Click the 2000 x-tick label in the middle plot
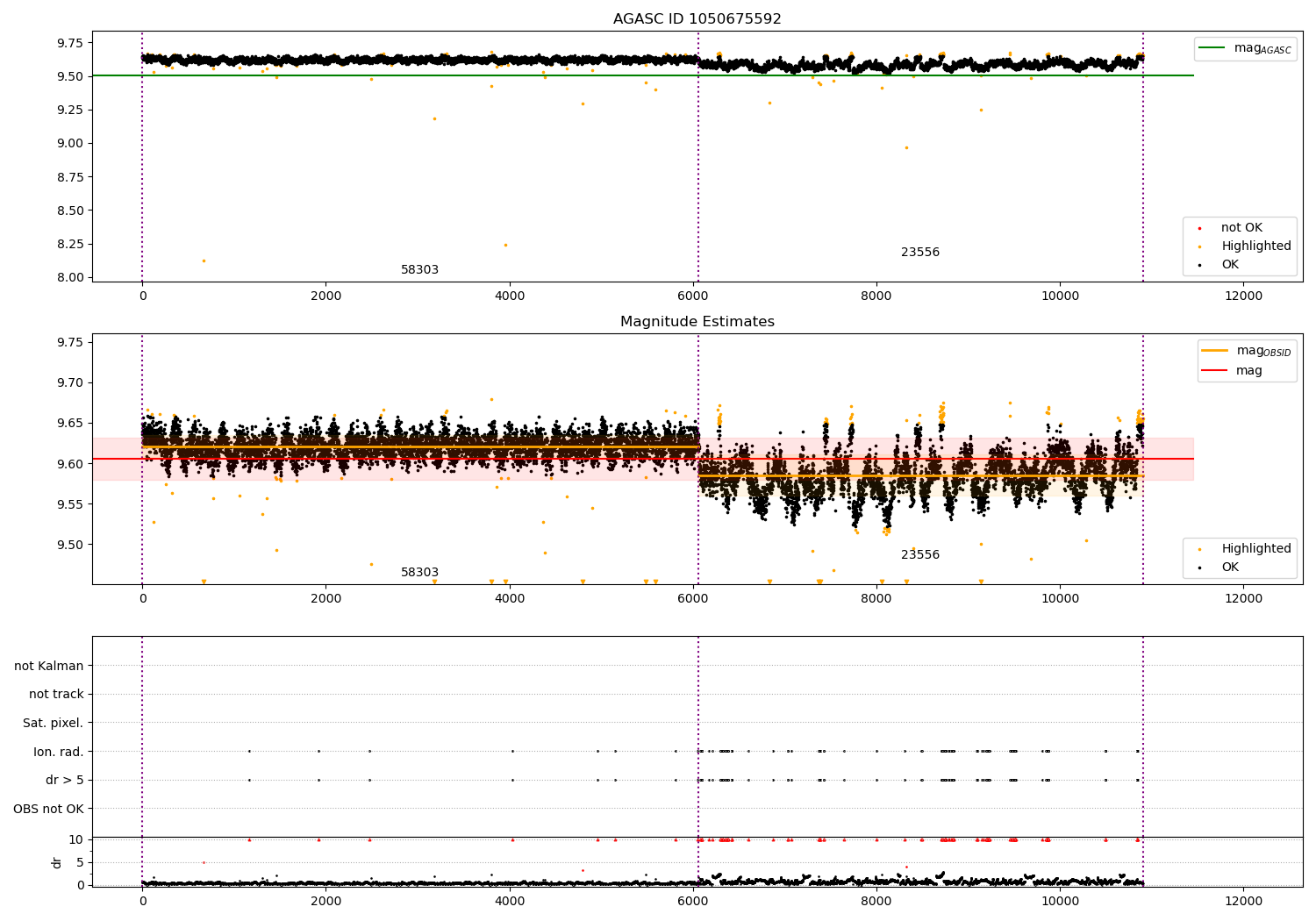 (x=326, y=599)
